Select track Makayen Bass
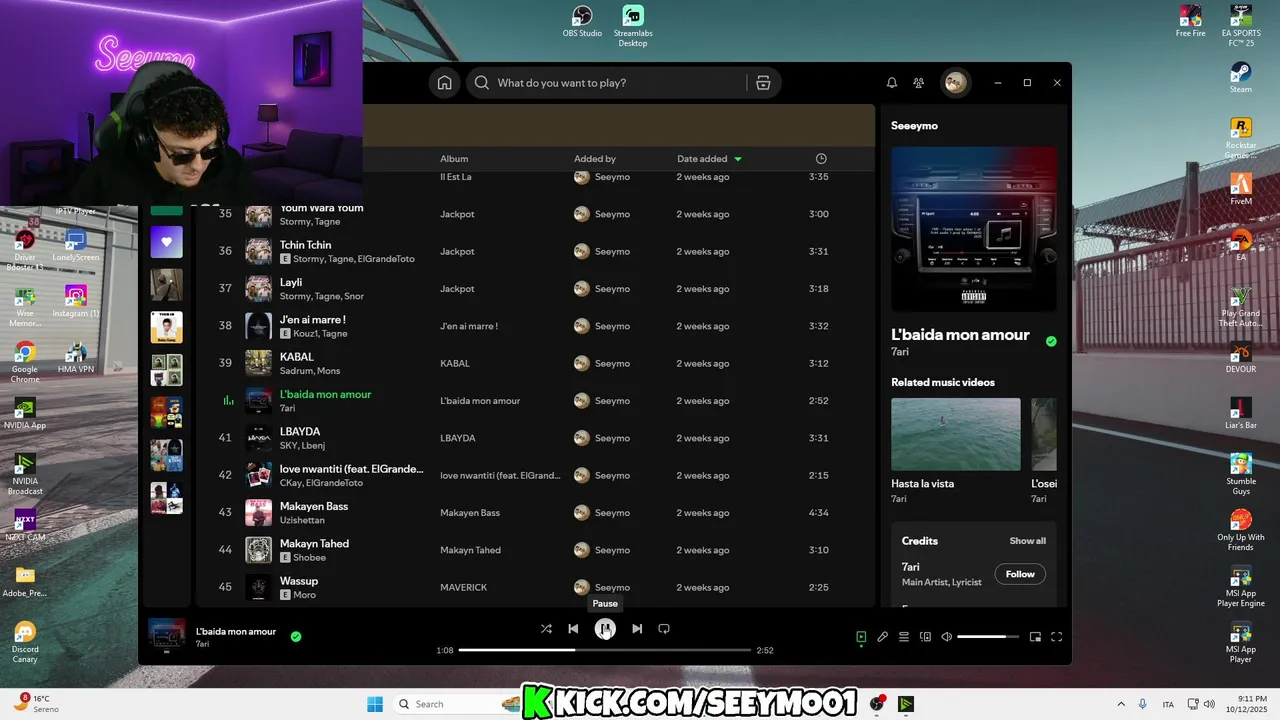Image resolution: width=1280 pixels, height=720 pixels. [535, 513]
